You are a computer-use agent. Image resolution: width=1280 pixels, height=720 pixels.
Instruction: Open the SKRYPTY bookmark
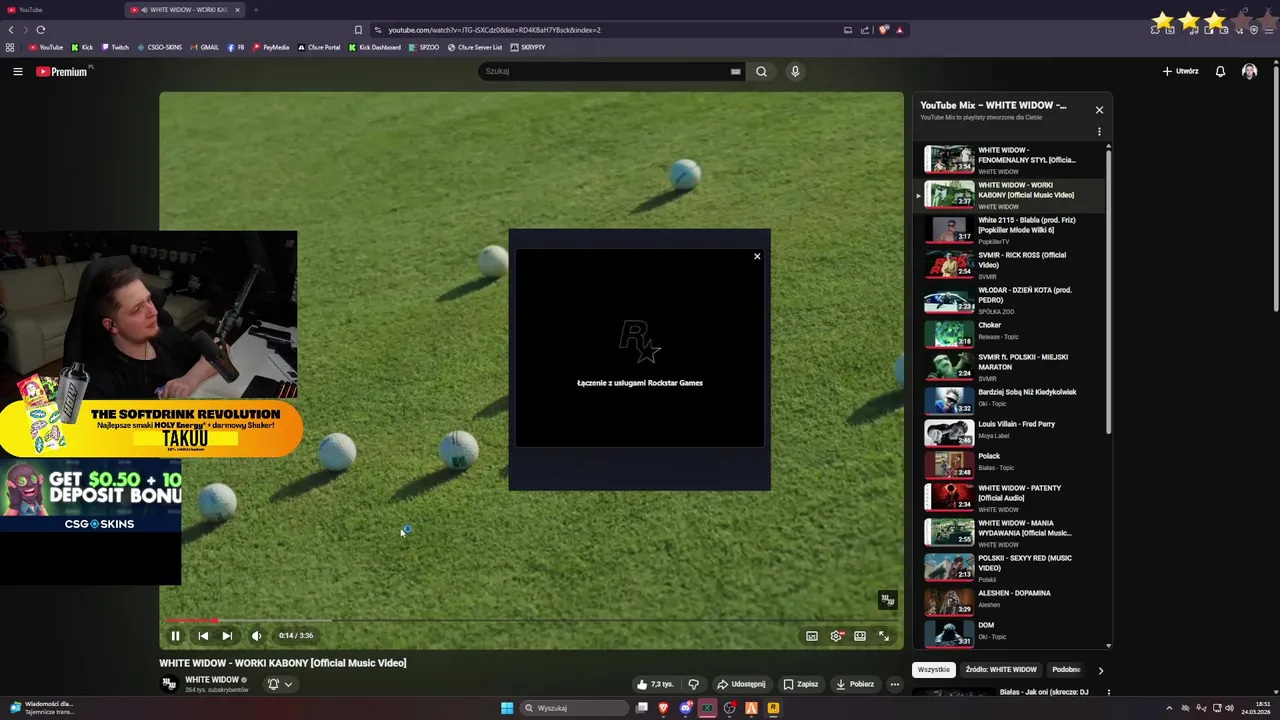pos(528,47)
